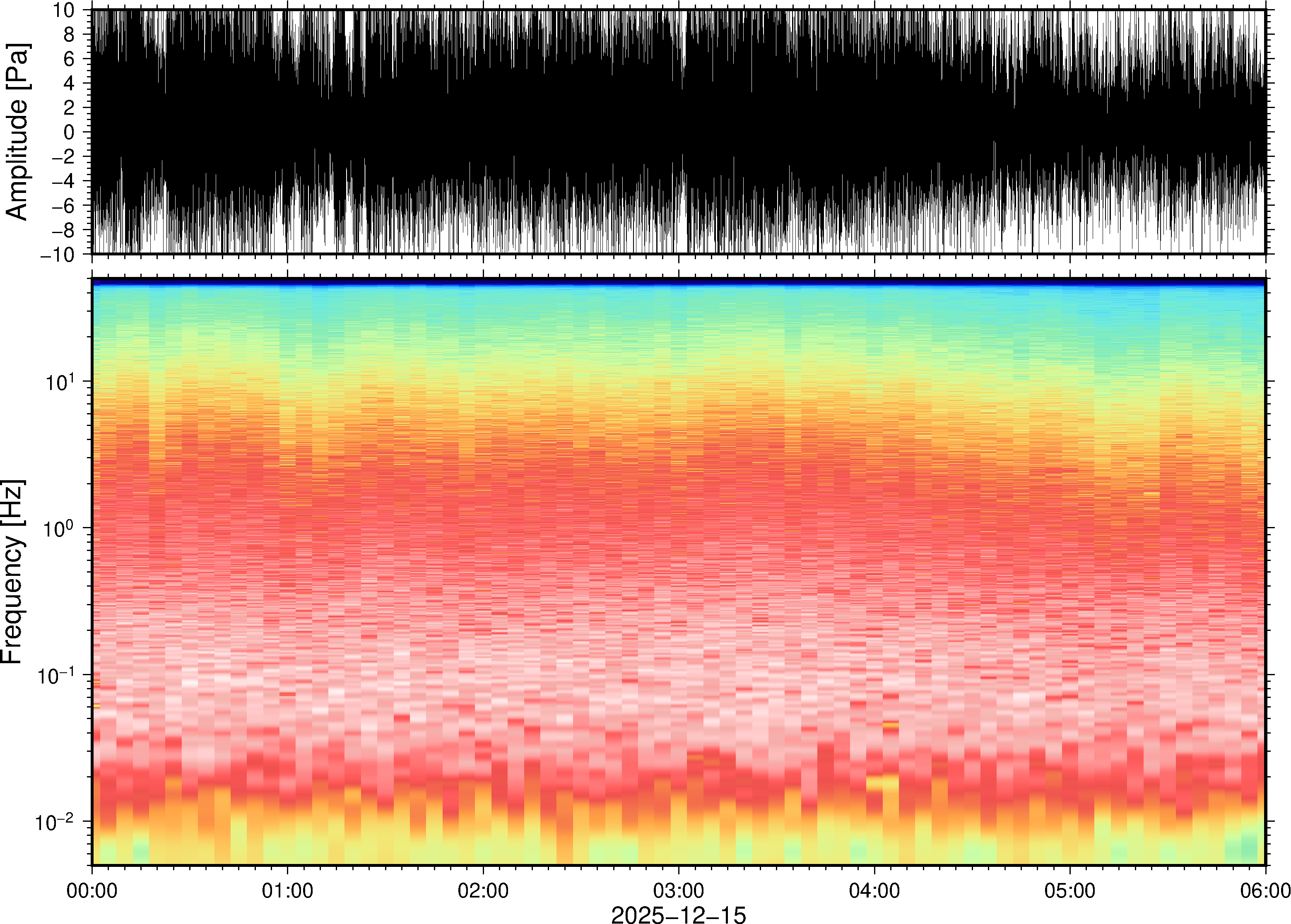1291x924 pixels.
Task: Click the -10 amplitude tick label
Action: tap(57, 255)
